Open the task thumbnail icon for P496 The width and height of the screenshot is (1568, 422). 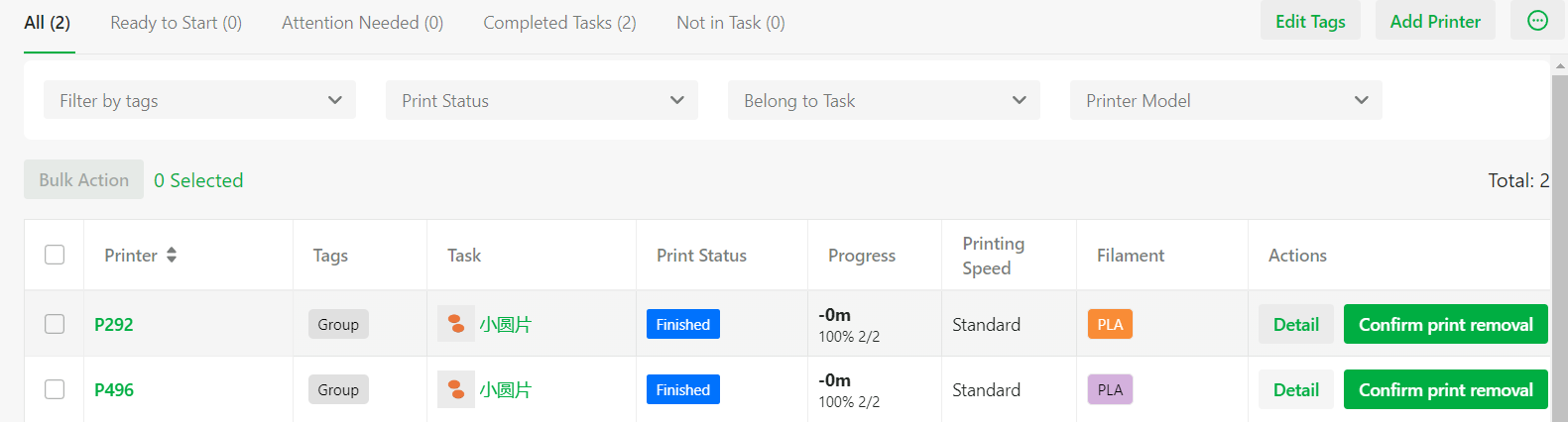pos(456,389)
